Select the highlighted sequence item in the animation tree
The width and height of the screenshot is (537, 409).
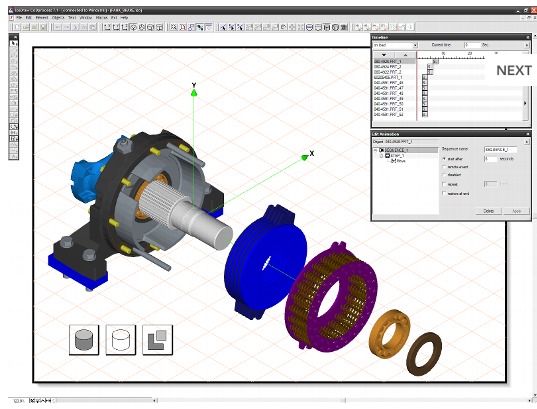[408, 150]
